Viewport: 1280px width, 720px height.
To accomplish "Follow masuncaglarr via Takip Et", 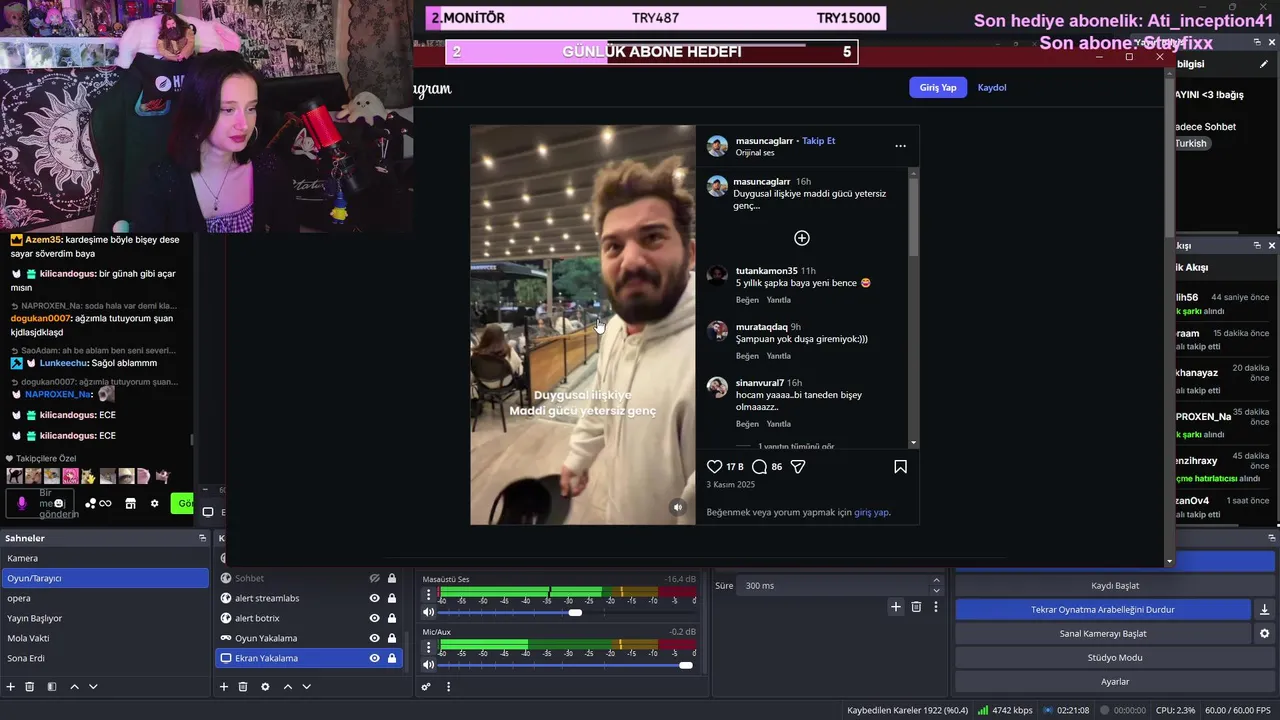I will 818,141.
